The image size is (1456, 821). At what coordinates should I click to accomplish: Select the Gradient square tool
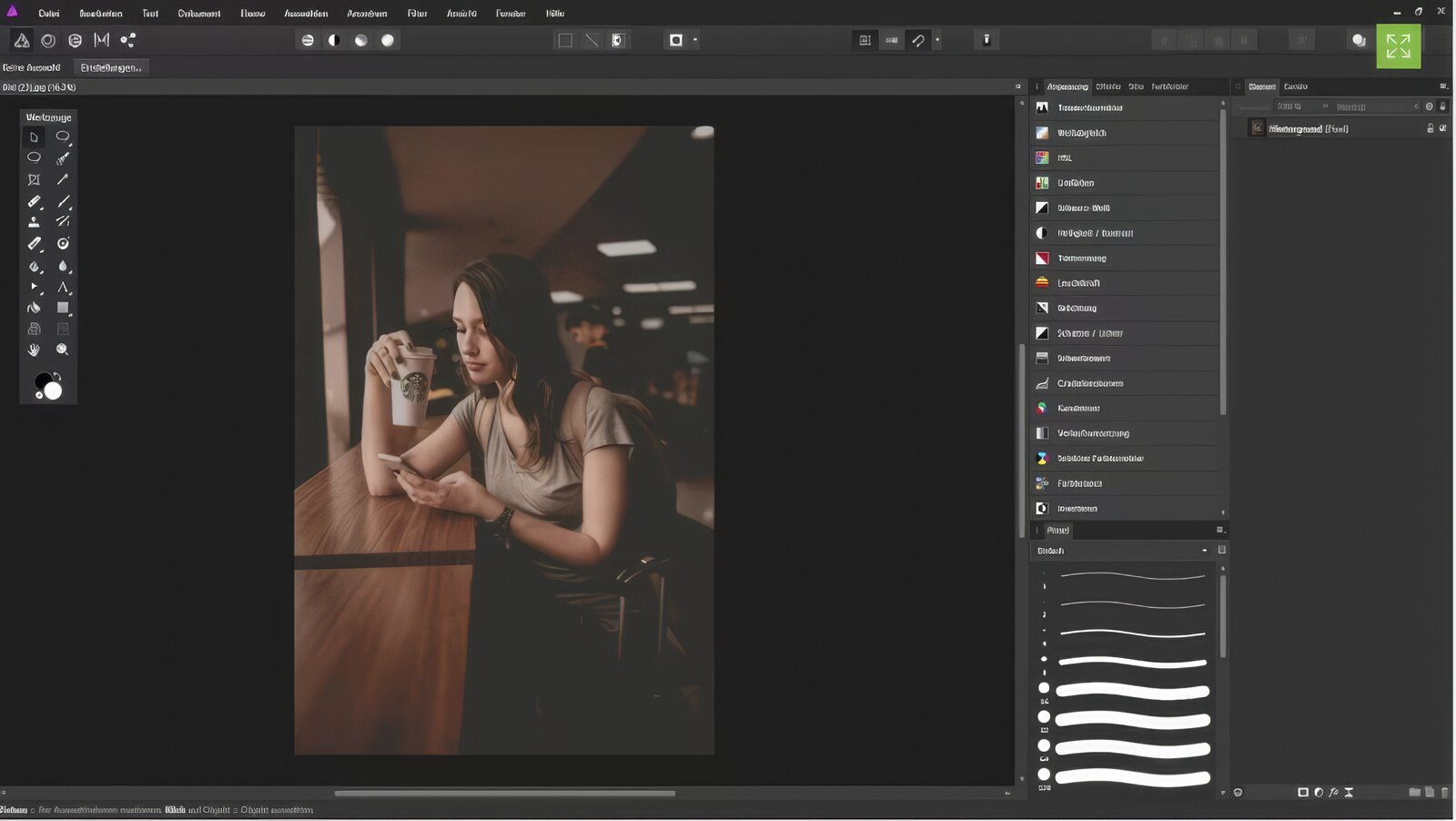(x=63, y=308)
